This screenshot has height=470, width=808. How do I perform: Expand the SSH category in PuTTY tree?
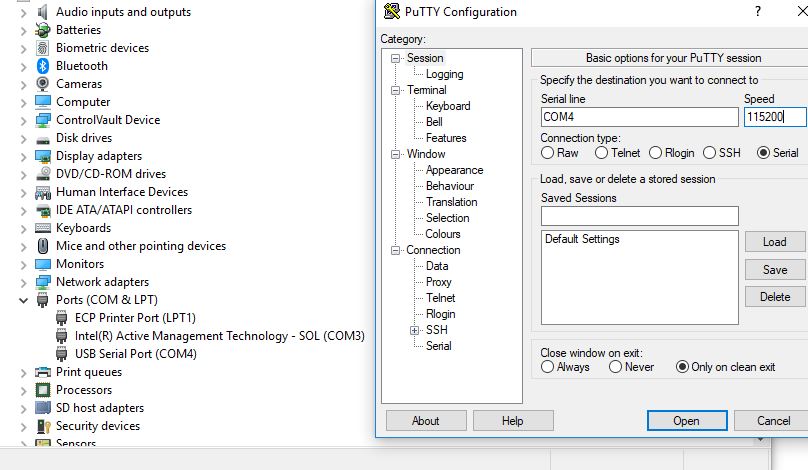click(415, 330)
